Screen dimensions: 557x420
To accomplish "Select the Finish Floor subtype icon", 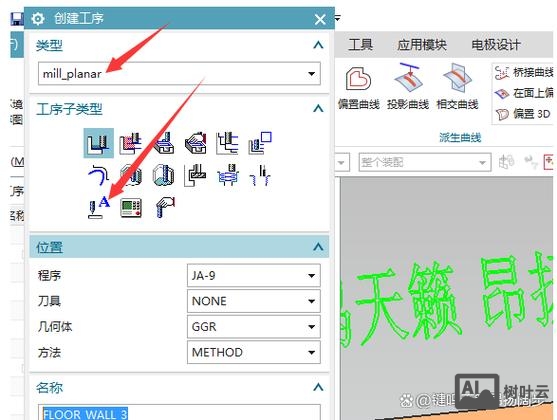I will pyautogui.click(x=163, y=175).
